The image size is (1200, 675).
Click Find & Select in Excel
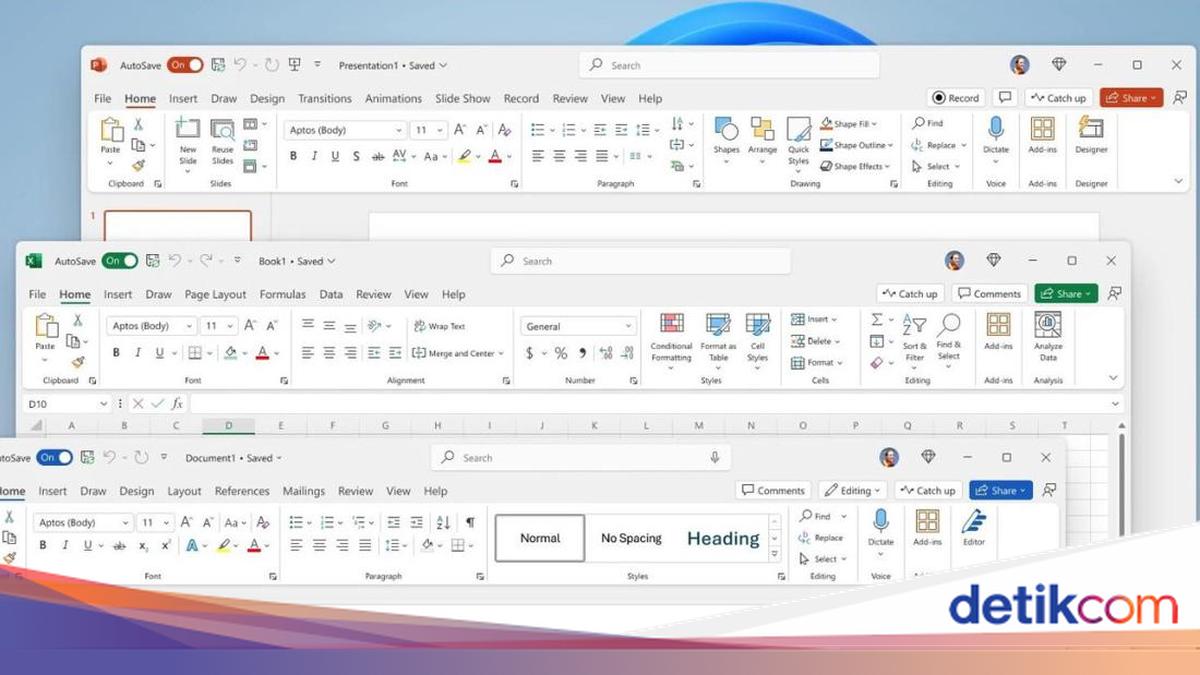[949, 338]
